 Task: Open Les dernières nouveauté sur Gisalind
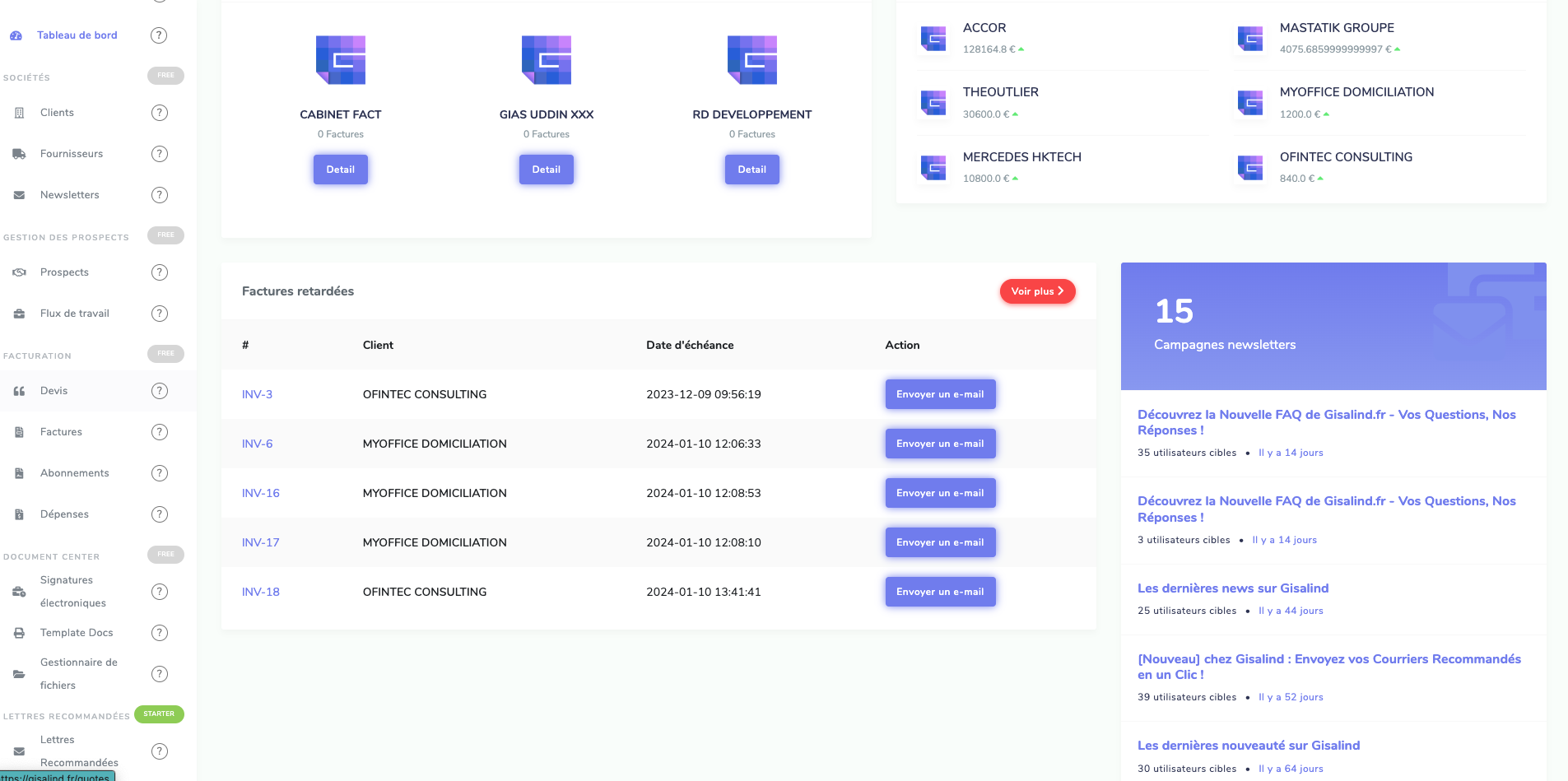coord(1249,746)
